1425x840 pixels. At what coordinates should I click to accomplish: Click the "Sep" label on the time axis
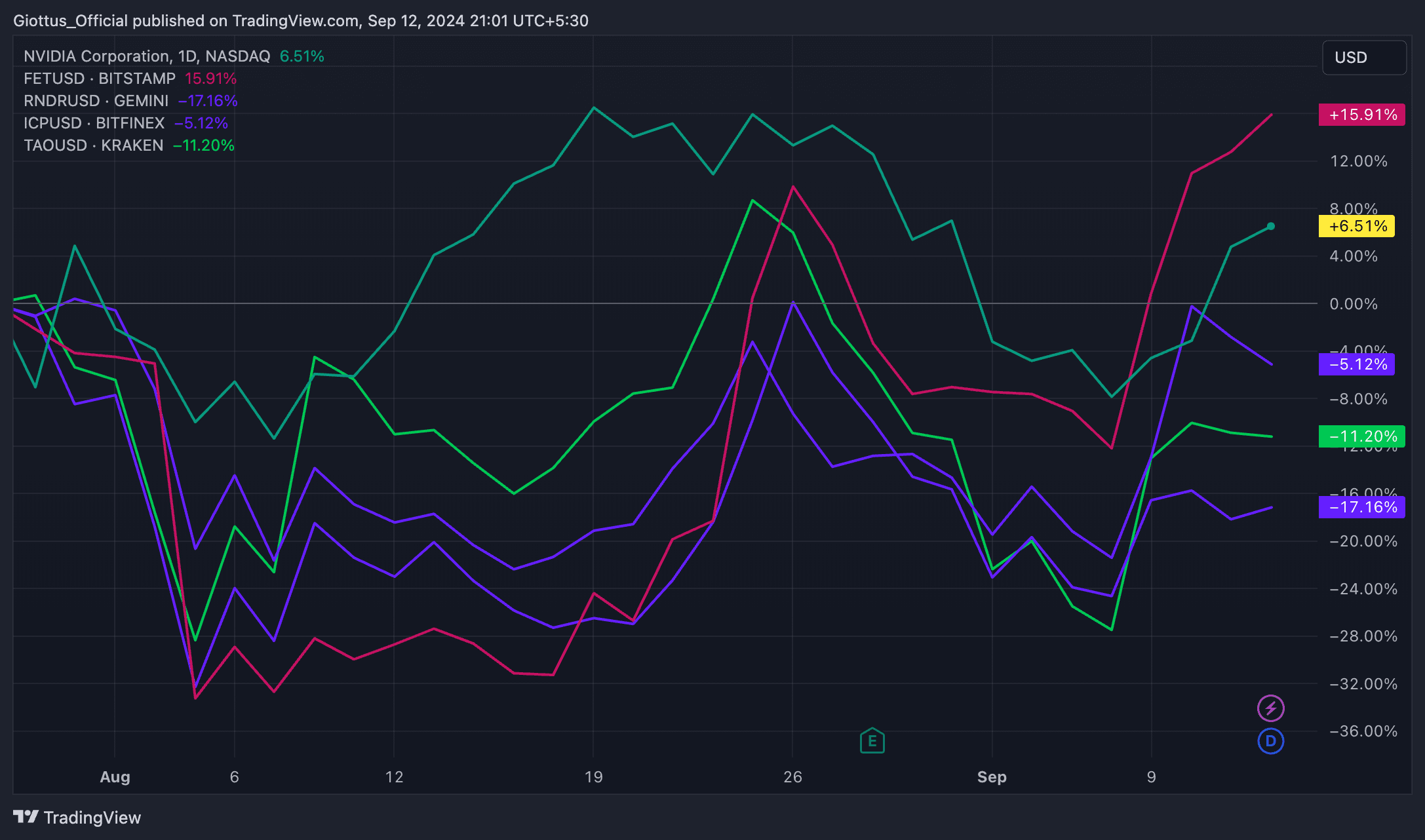pos(992,777)
